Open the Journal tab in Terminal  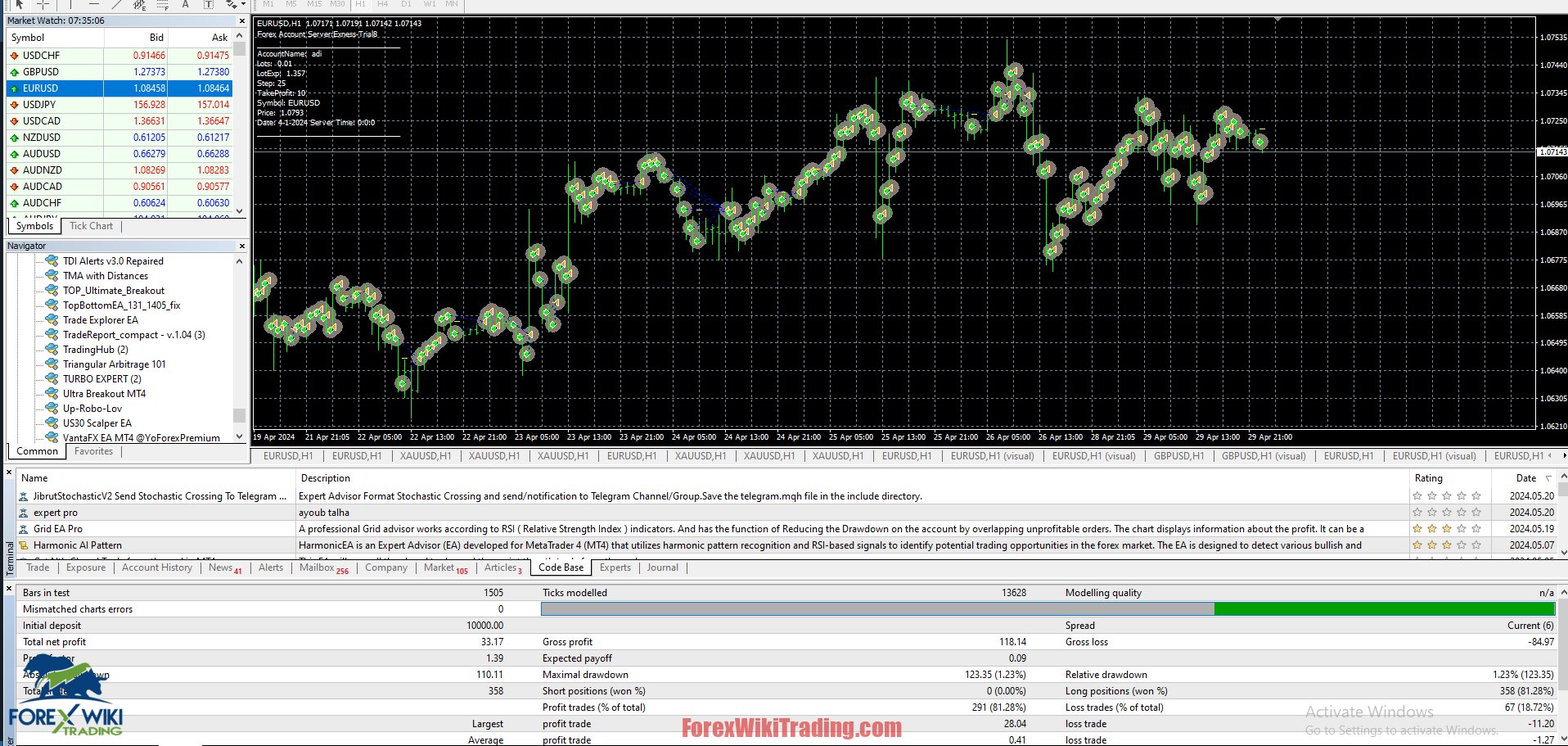pyautogui.click(x=662, y=567)
